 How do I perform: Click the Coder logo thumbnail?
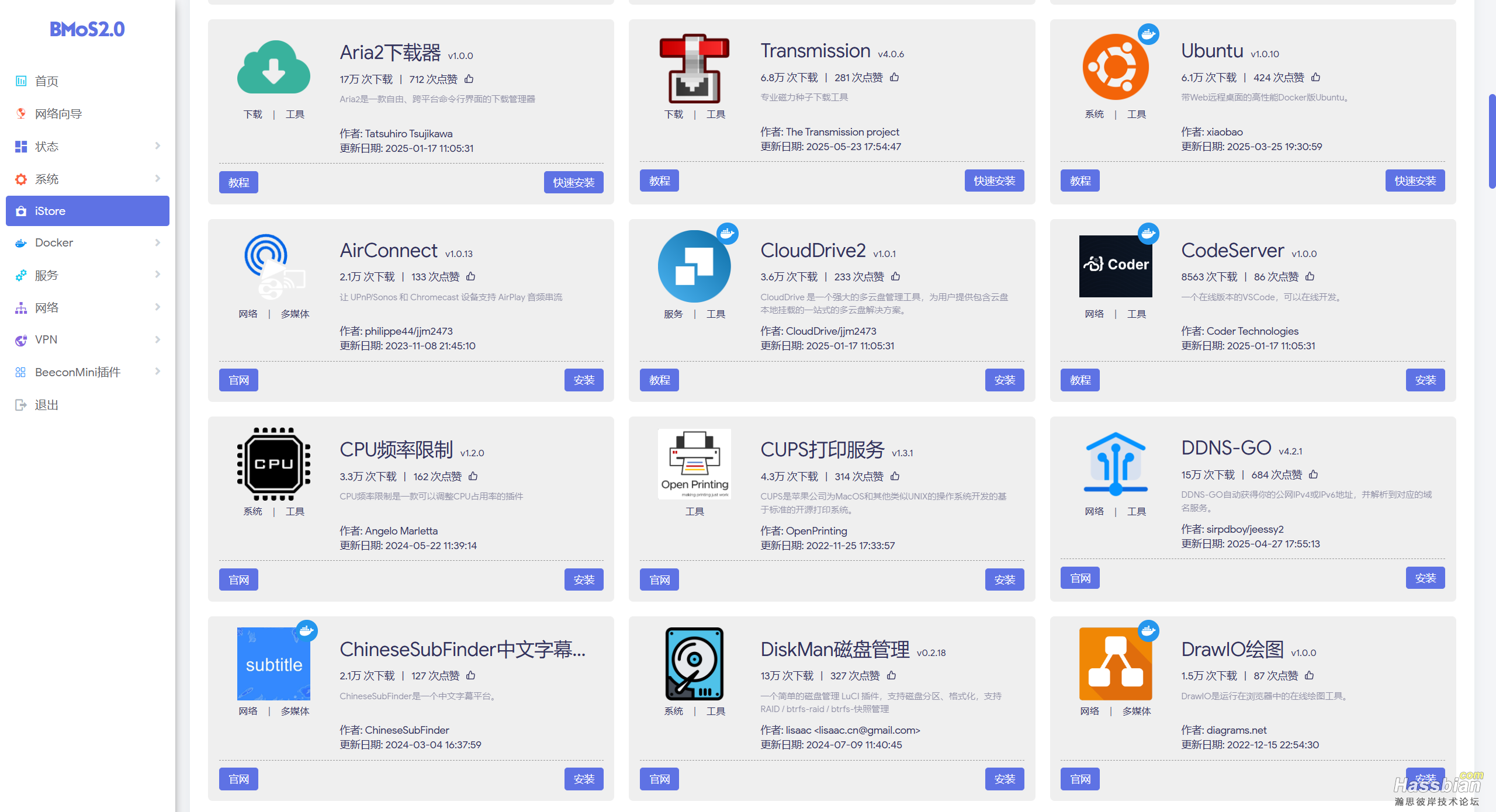coord(1115,266)
